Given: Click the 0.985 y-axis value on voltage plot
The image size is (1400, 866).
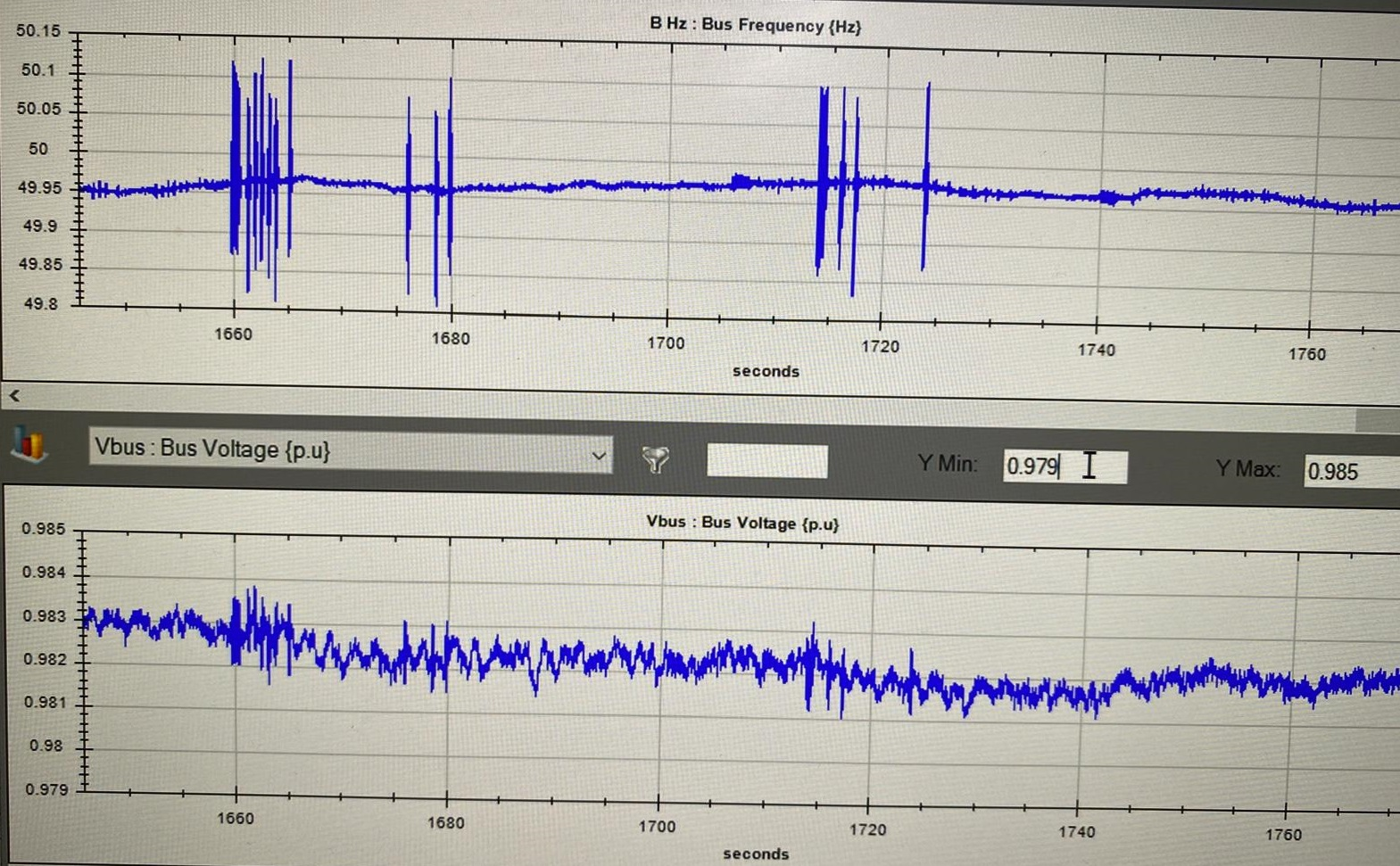Looking at the screenshot, I should (44, 529).
